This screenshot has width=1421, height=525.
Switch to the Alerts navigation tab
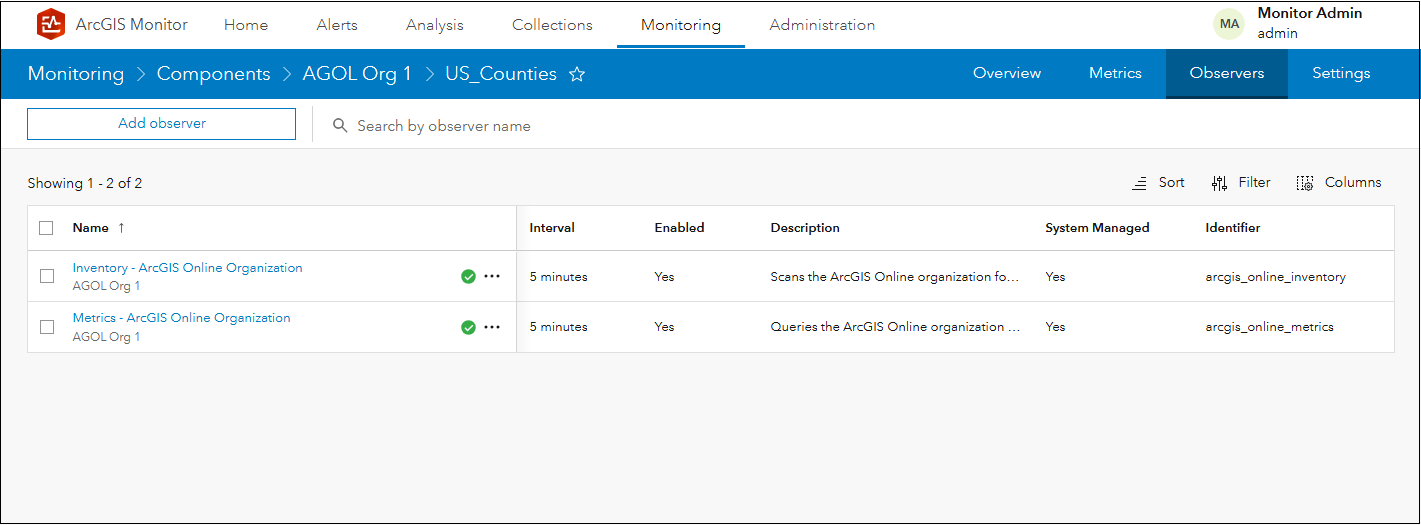(x=337, y=25)
